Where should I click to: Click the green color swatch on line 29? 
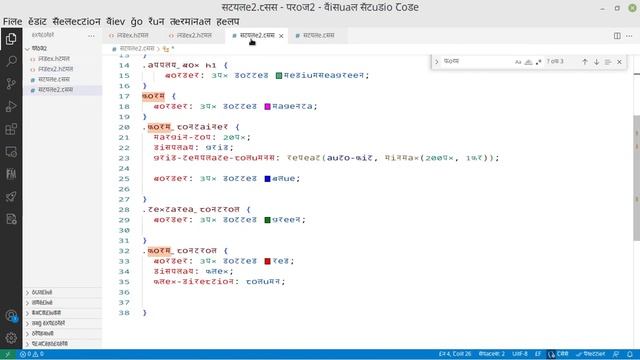point(268,220)
